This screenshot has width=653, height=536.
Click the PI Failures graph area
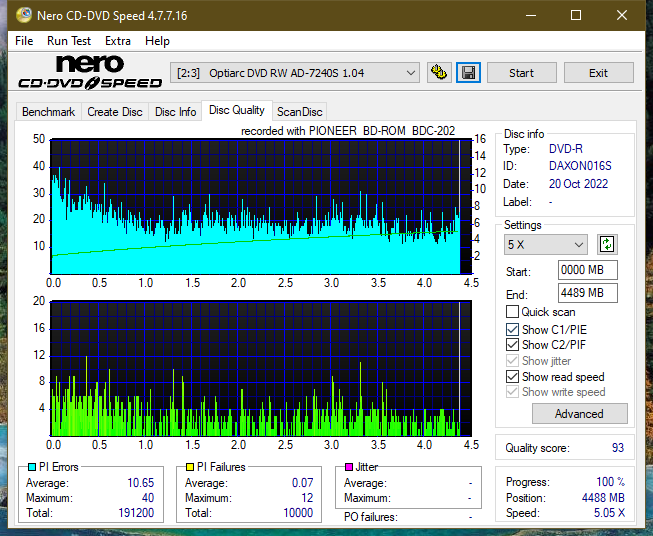coord(261,368)
